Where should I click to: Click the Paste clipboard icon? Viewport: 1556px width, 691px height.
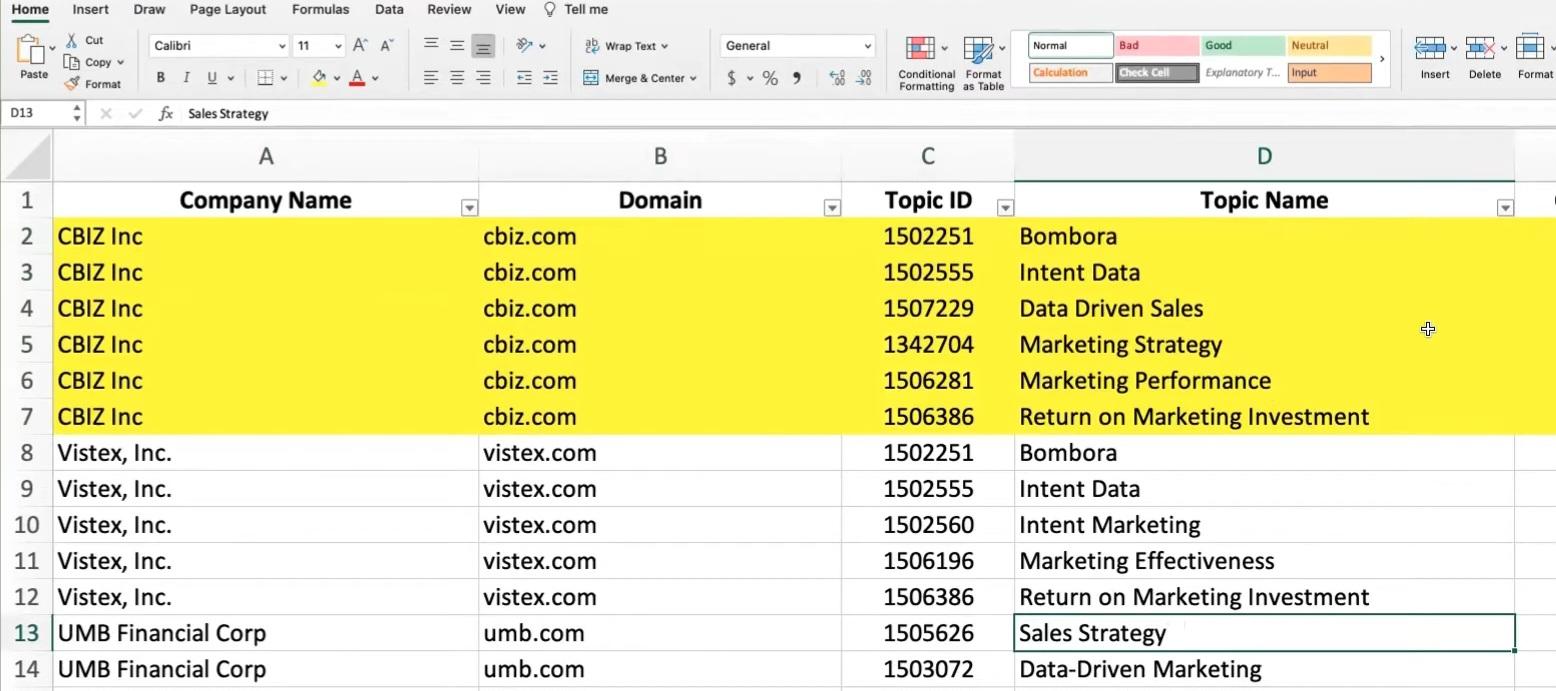(x=32, y=49)
